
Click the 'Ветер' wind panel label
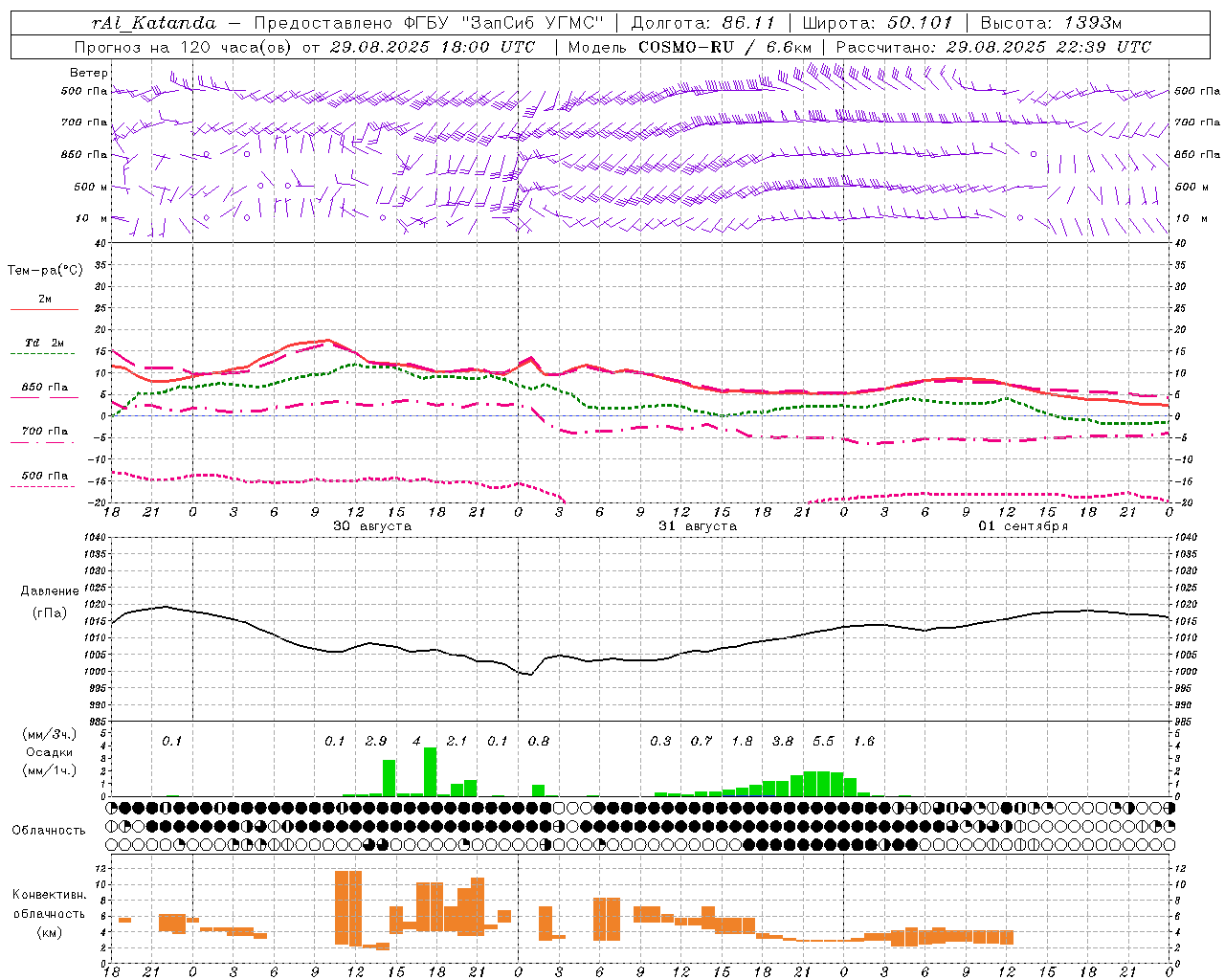88,73
